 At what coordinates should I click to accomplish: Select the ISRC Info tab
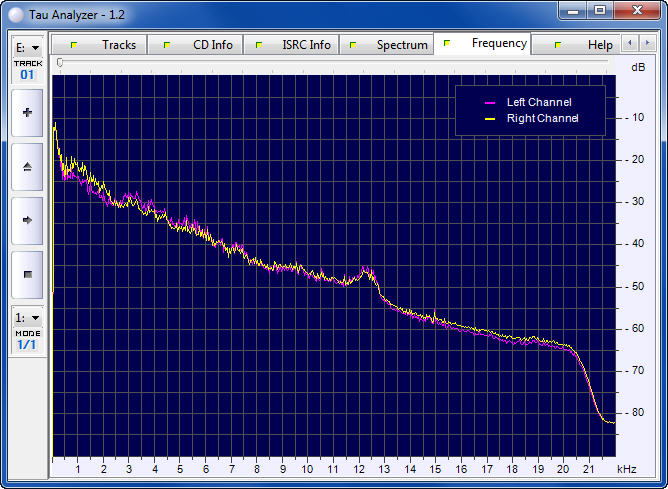point(296,45)
